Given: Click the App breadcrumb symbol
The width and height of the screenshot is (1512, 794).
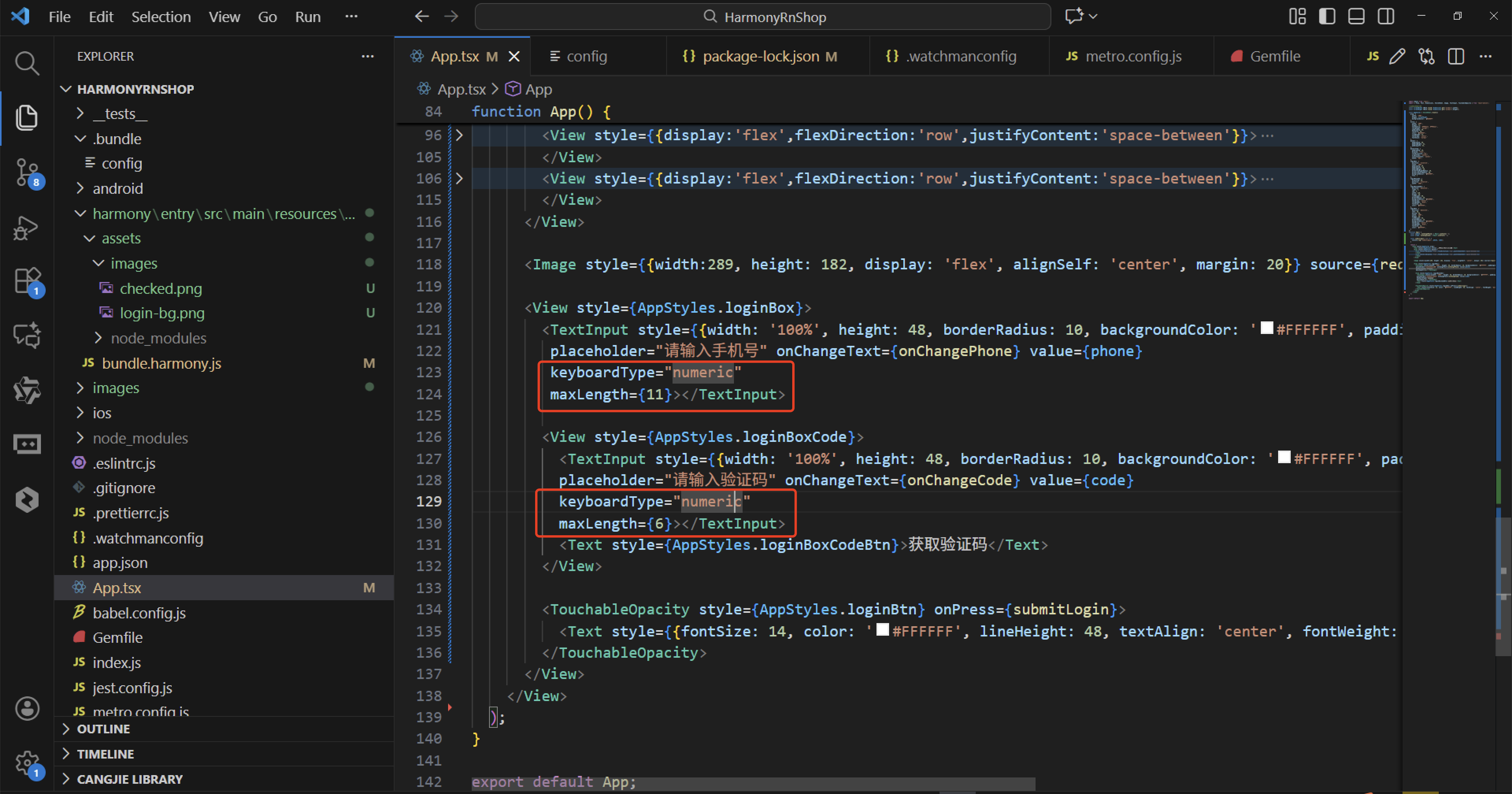Looking at the screenshot, I should pyautogui.click(x=537, y=89).
